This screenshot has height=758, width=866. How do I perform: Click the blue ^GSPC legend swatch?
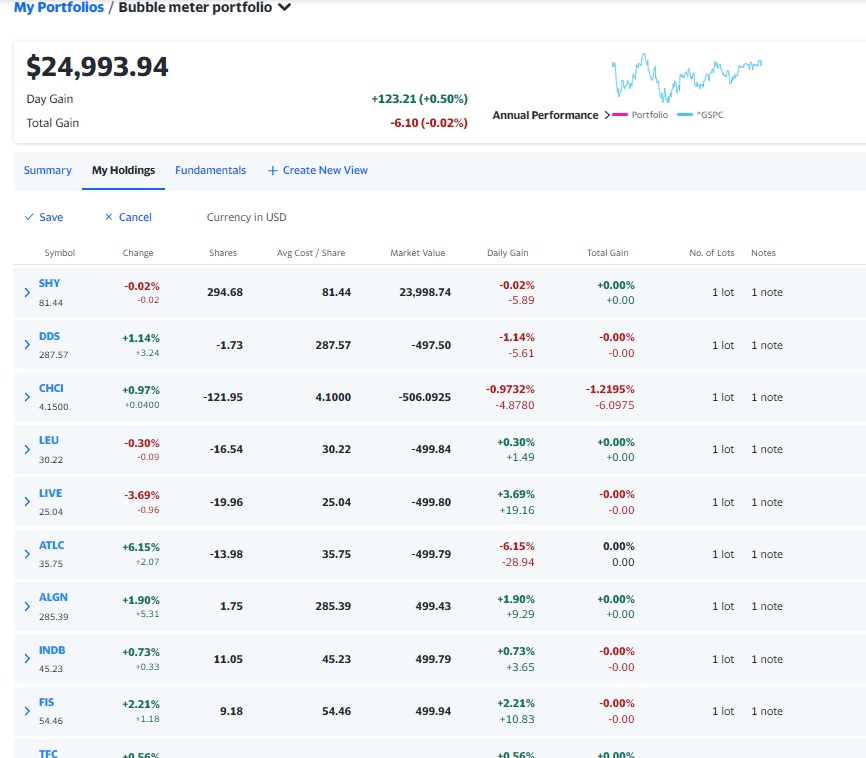[685, 115]
